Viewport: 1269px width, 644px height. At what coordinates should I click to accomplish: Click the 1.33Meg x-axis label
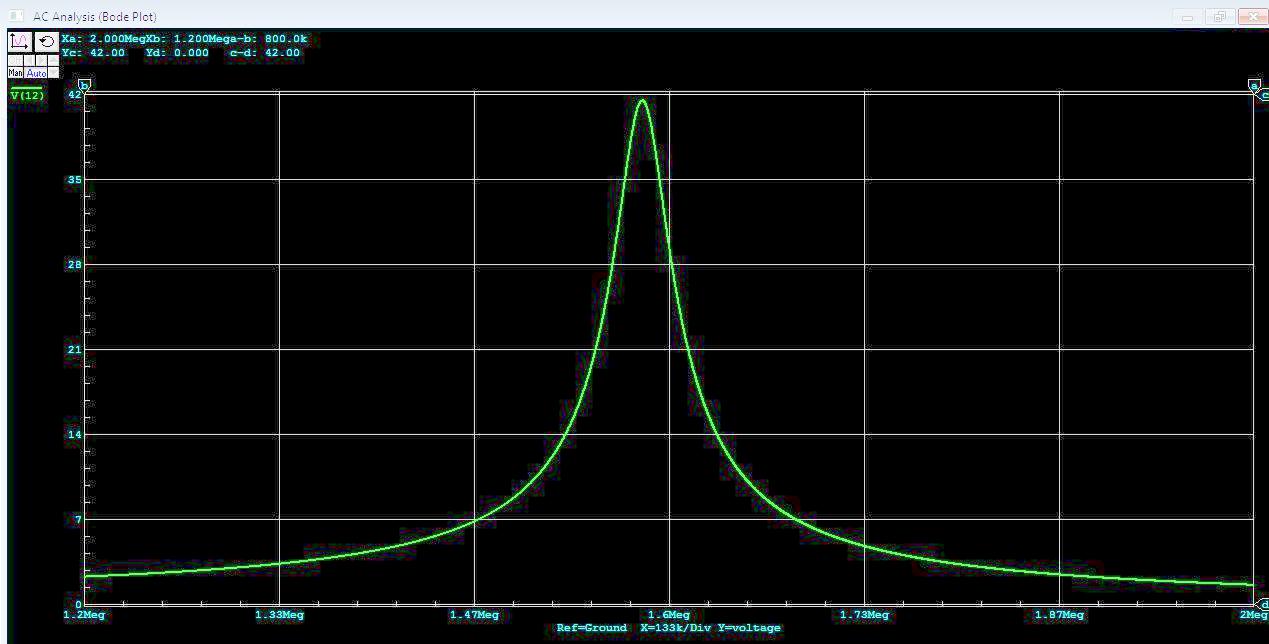coord(279,615)
